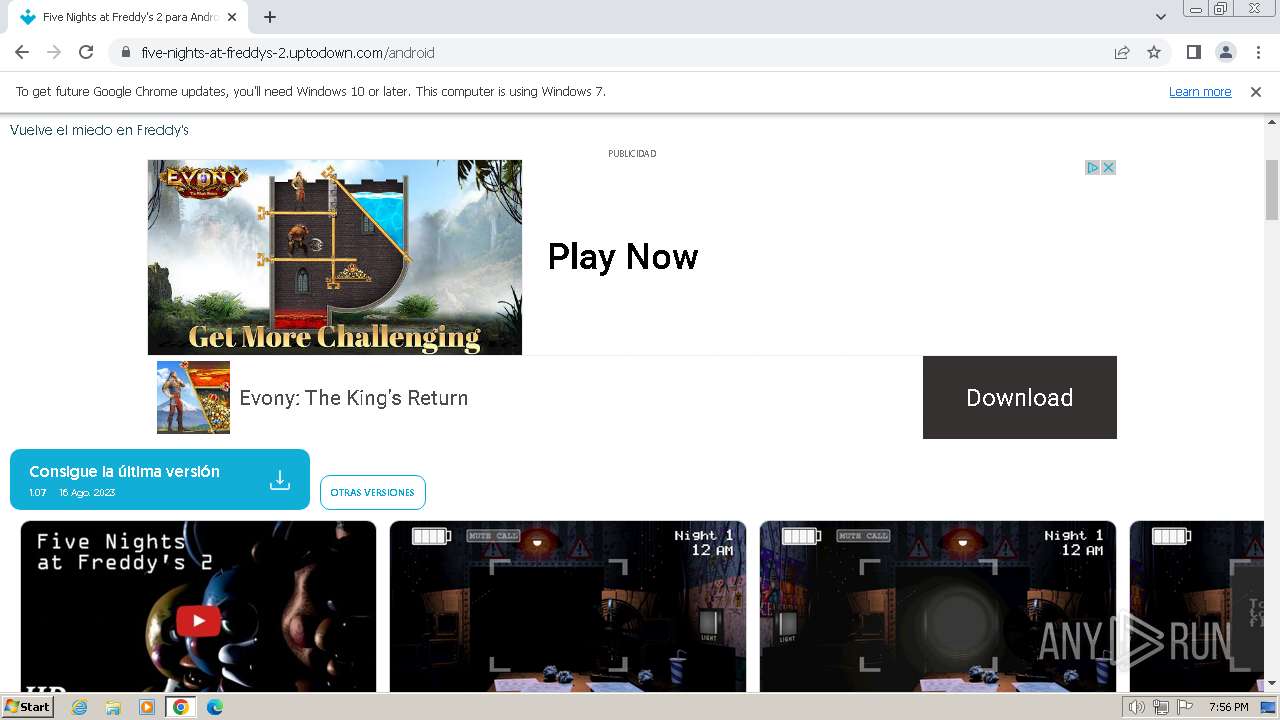This screenshot has height=720, width=1280.
Task: Reload the current page
Action: tap(86, 52)
